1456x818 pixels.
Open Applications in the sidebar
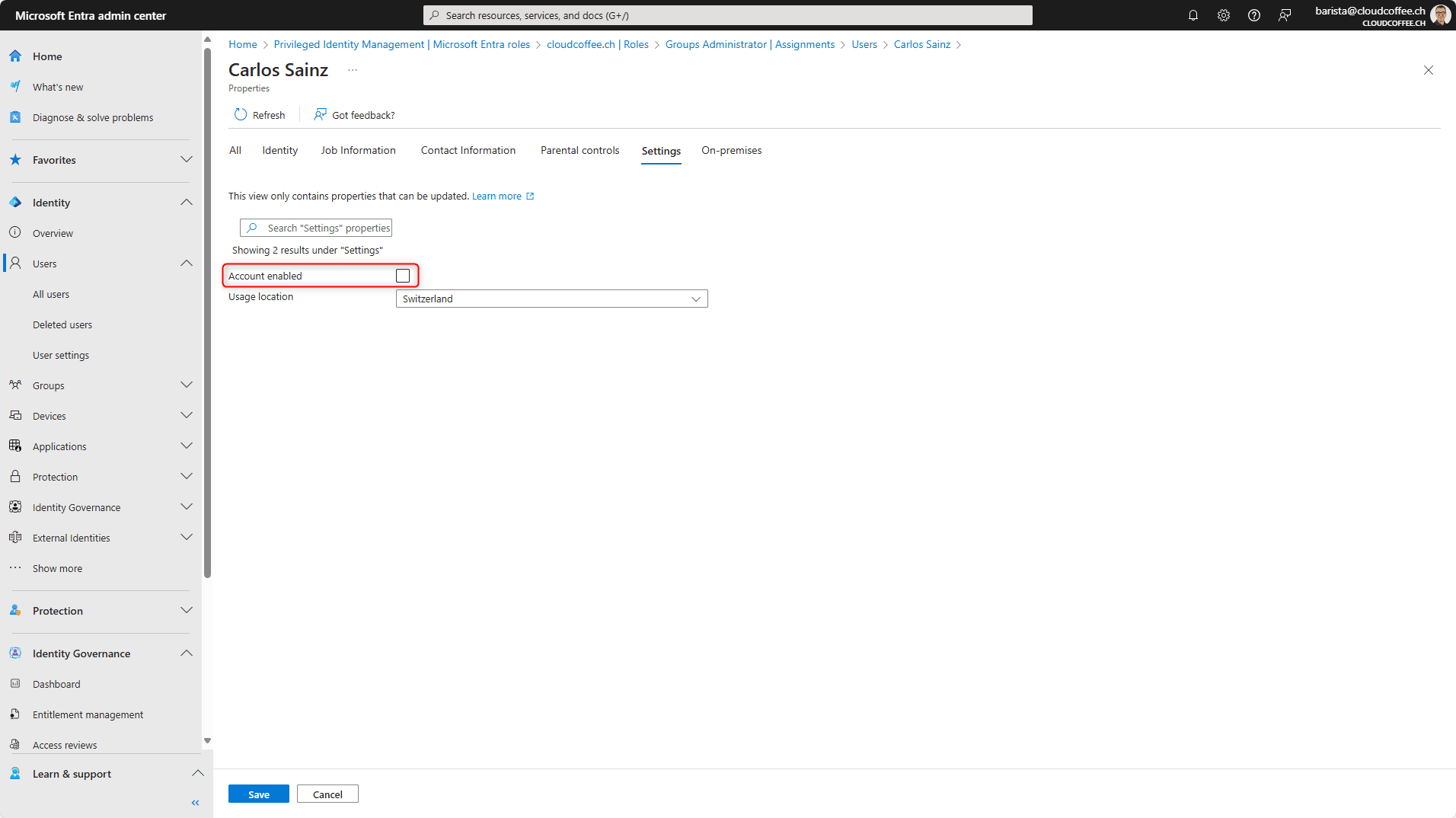[59, 446]
